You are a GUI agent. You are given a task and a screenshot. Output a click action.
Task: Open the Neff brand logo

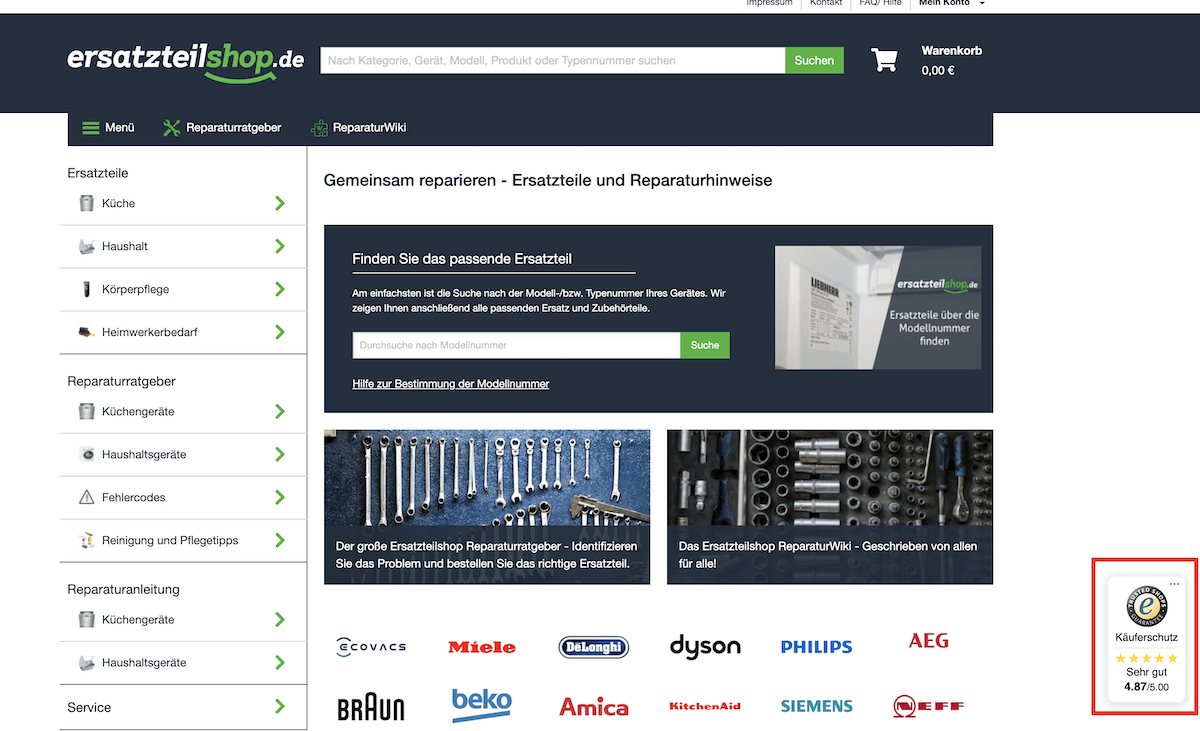click(928, 707)
